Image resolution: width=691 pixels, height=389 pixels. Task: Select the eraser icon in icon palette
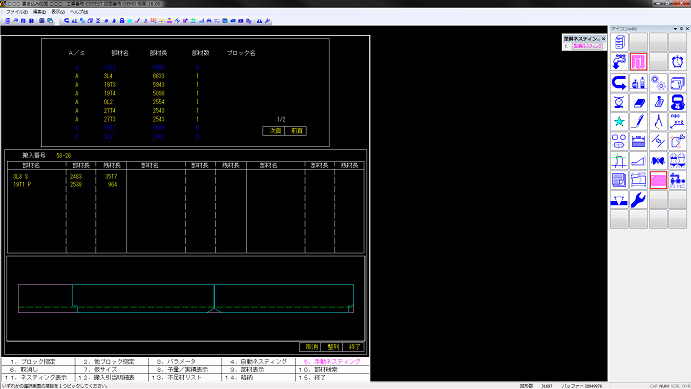tap(638, 103)
